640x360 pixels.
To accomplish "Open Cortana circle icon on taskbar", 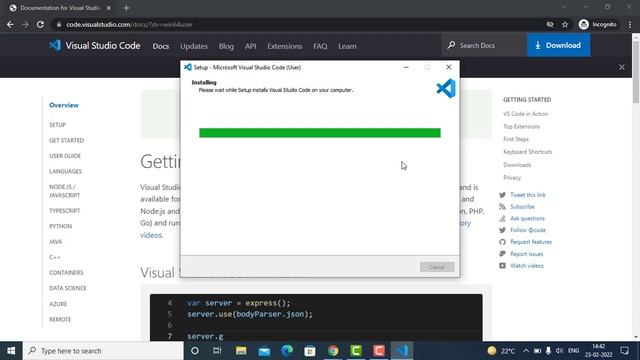I will pos(195,351).
